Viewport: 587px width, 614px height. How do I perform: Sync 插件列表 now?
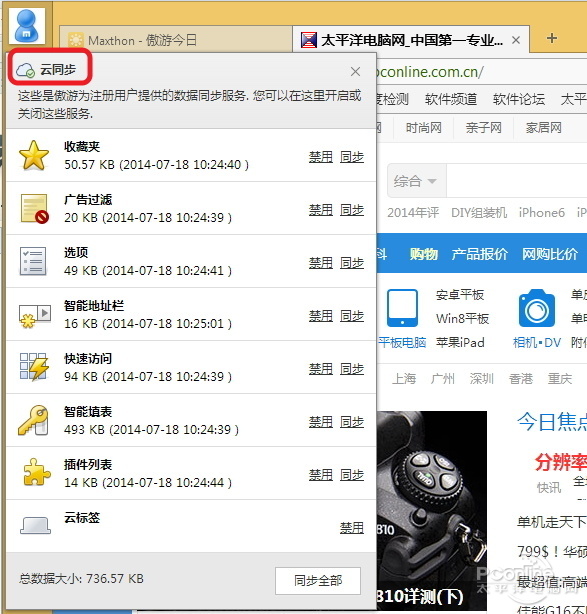352,475
